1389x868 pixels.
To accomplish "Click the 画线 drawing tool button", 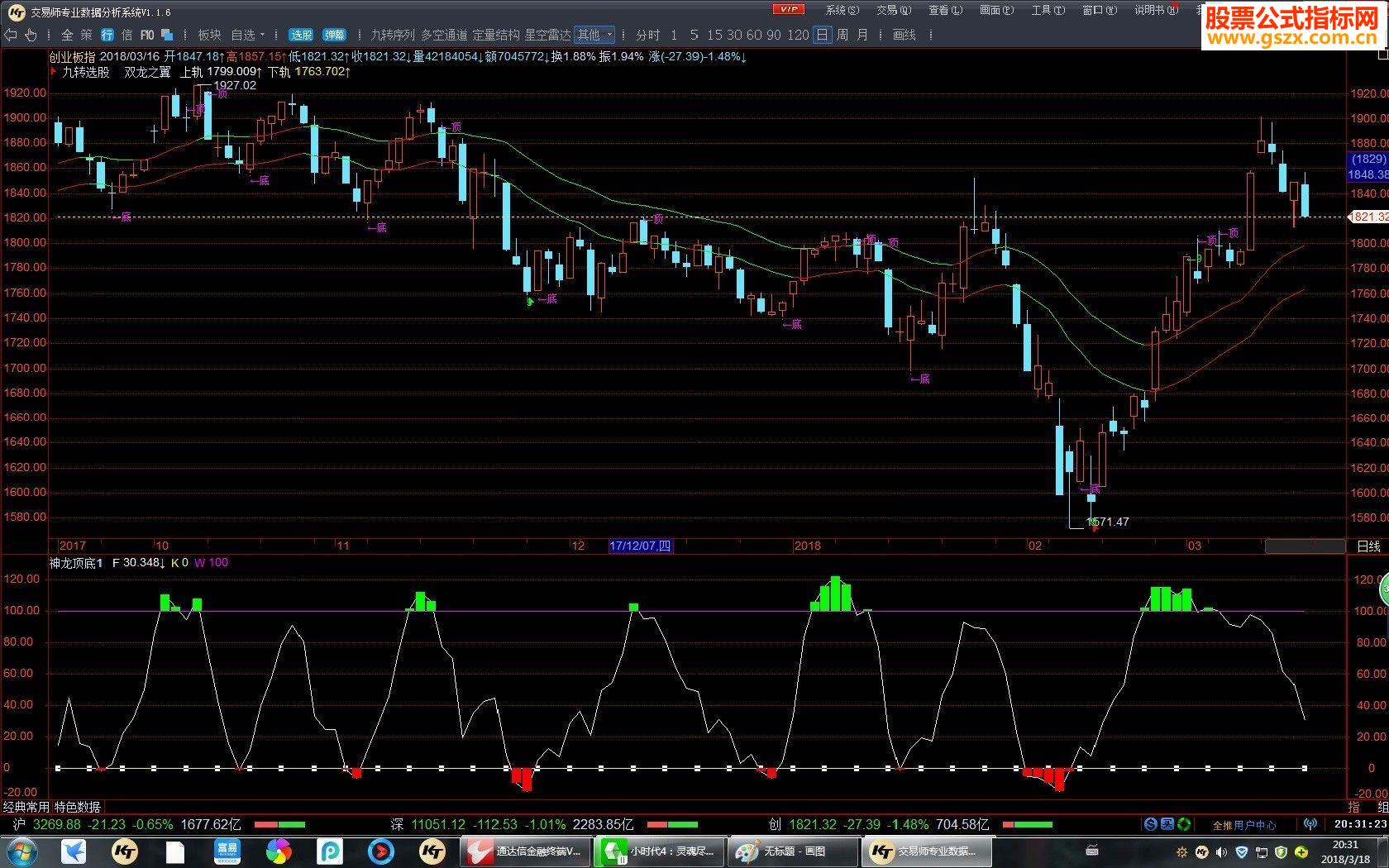I will pyautogui.click(x=905, y=35).
